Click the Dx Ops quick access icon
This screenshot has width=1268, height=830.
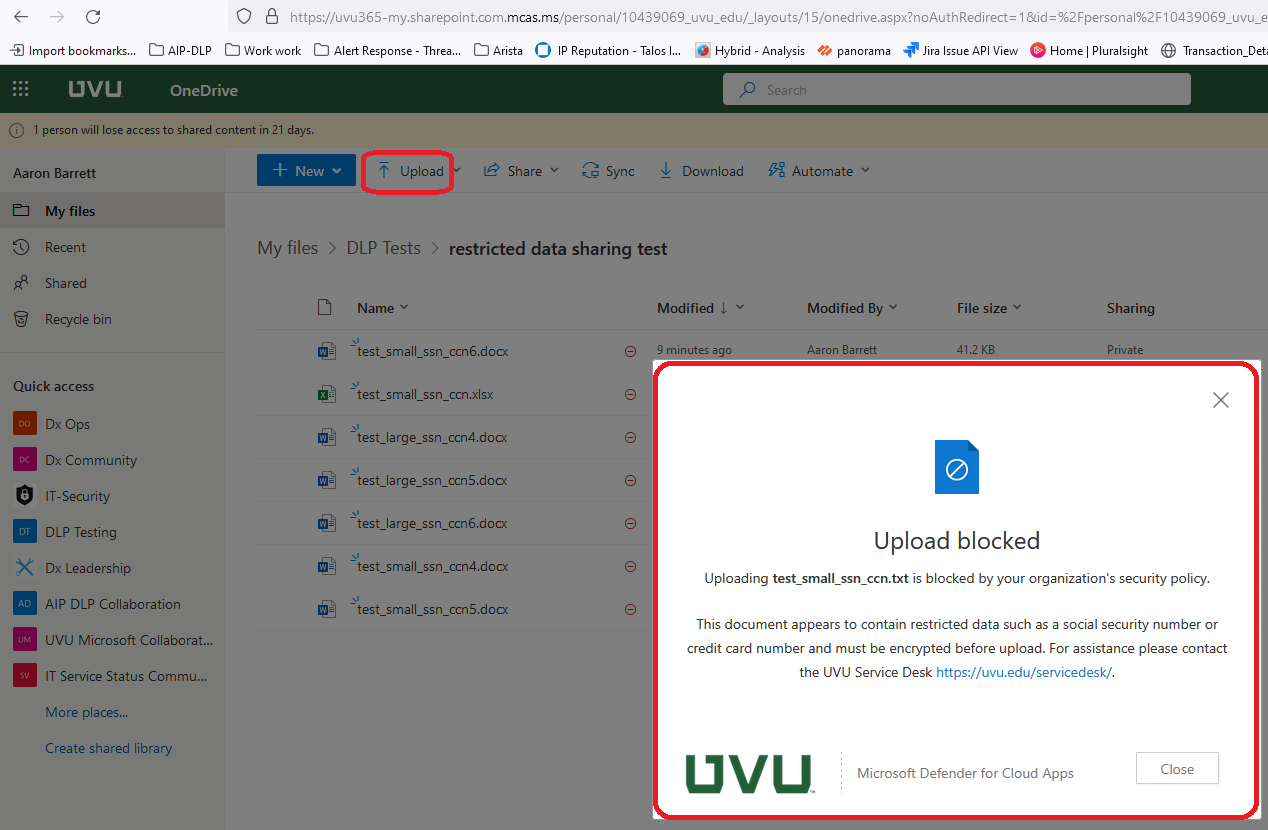point(24,423)
